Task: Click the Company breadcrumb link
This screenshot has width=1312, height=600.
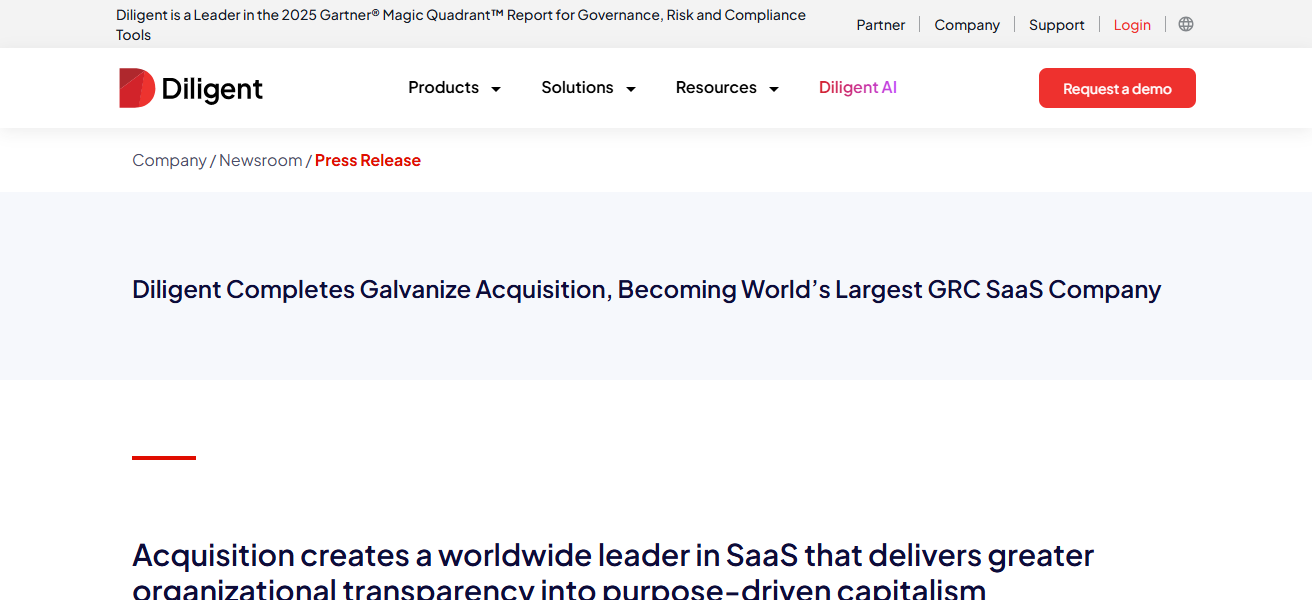Action: click(169, 160)
